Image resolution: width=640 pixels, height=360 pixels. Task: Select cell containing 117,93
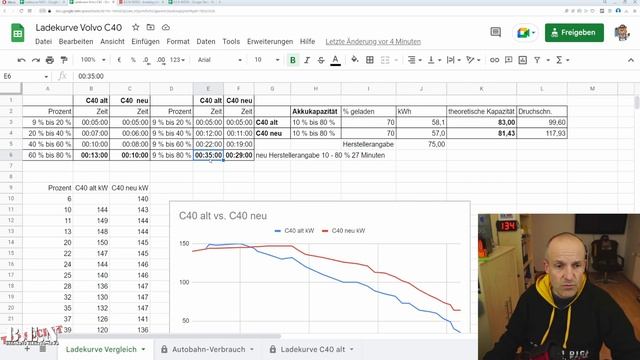[x=542, y=133]
